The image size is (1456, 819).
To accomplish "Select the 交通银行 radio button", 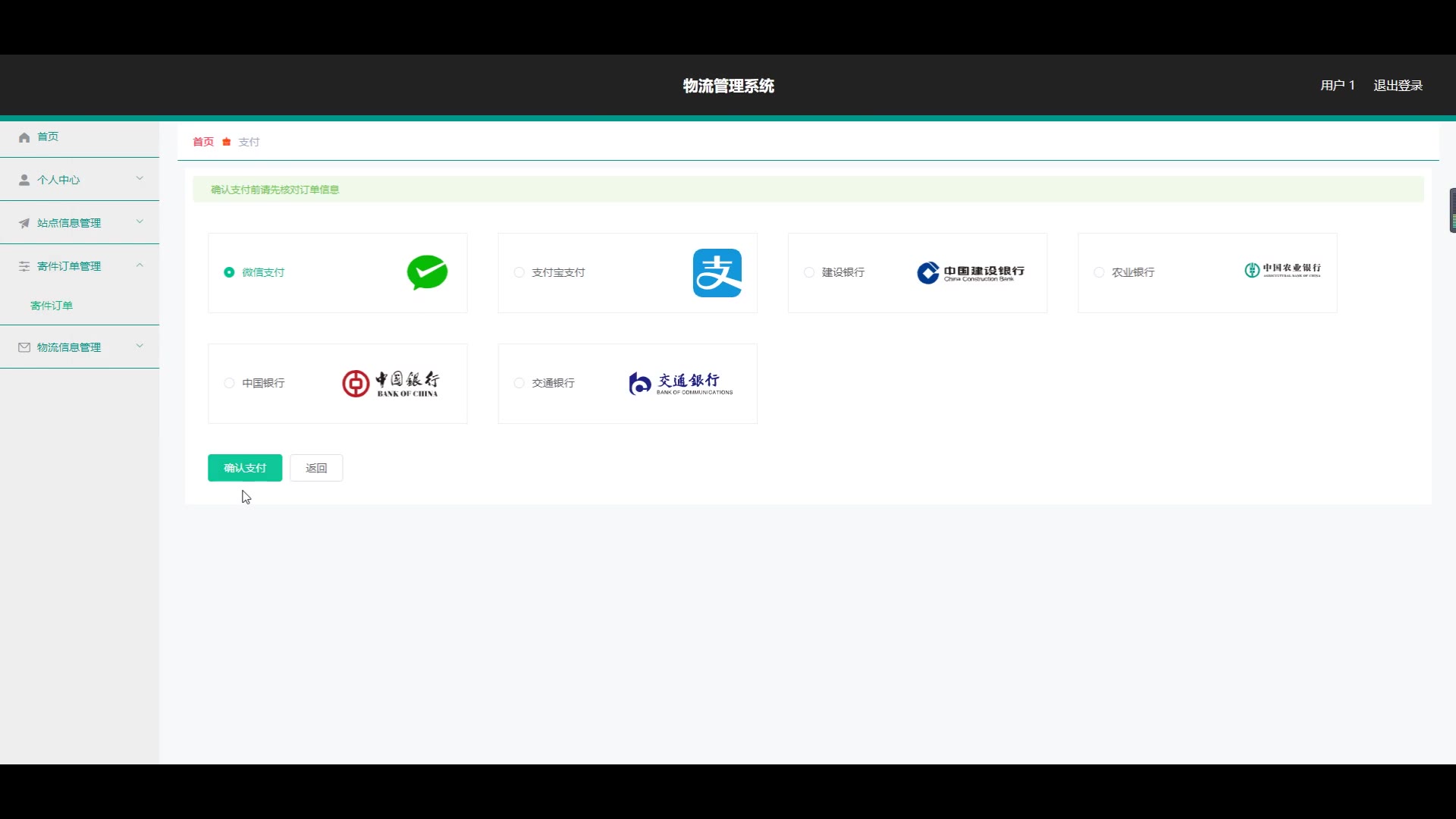I will (x=519, y=383).
